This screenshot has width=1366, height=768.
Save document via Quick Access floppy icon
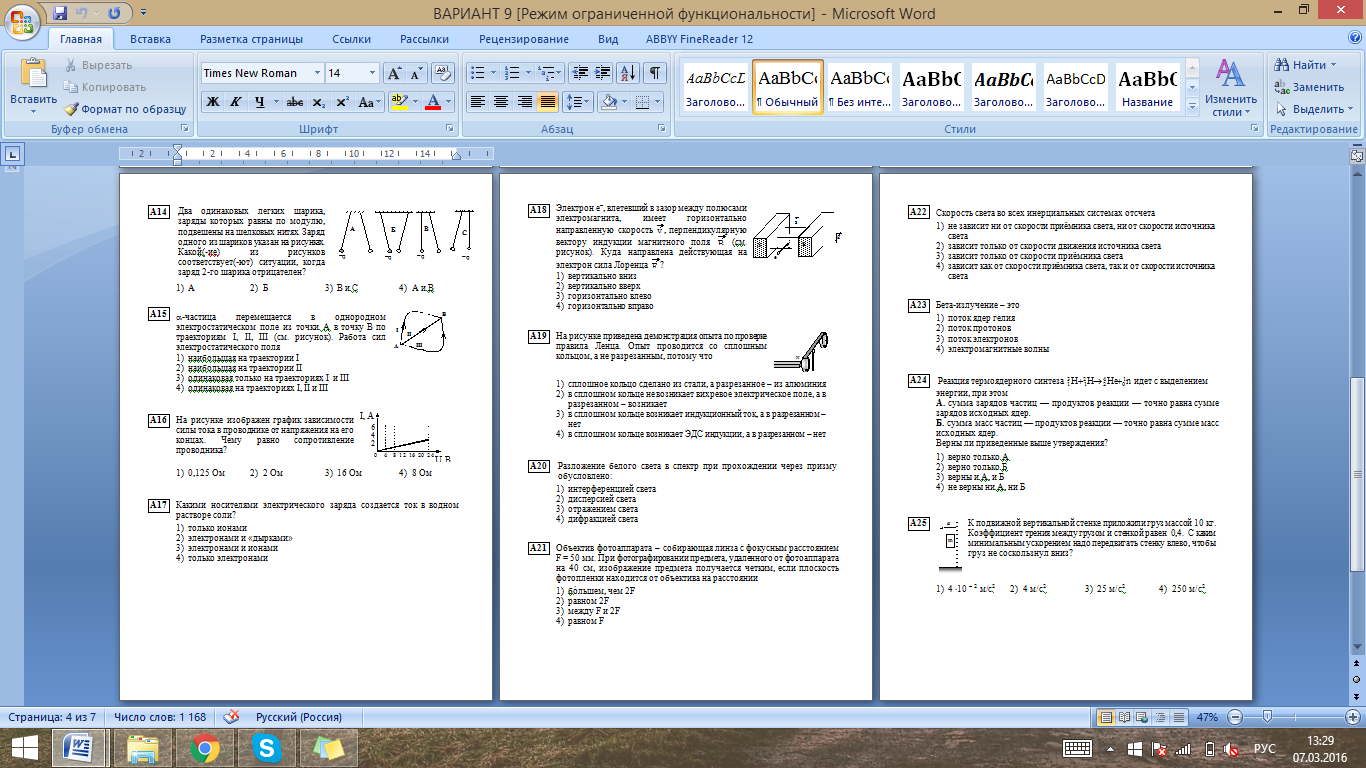coord(60,13)
